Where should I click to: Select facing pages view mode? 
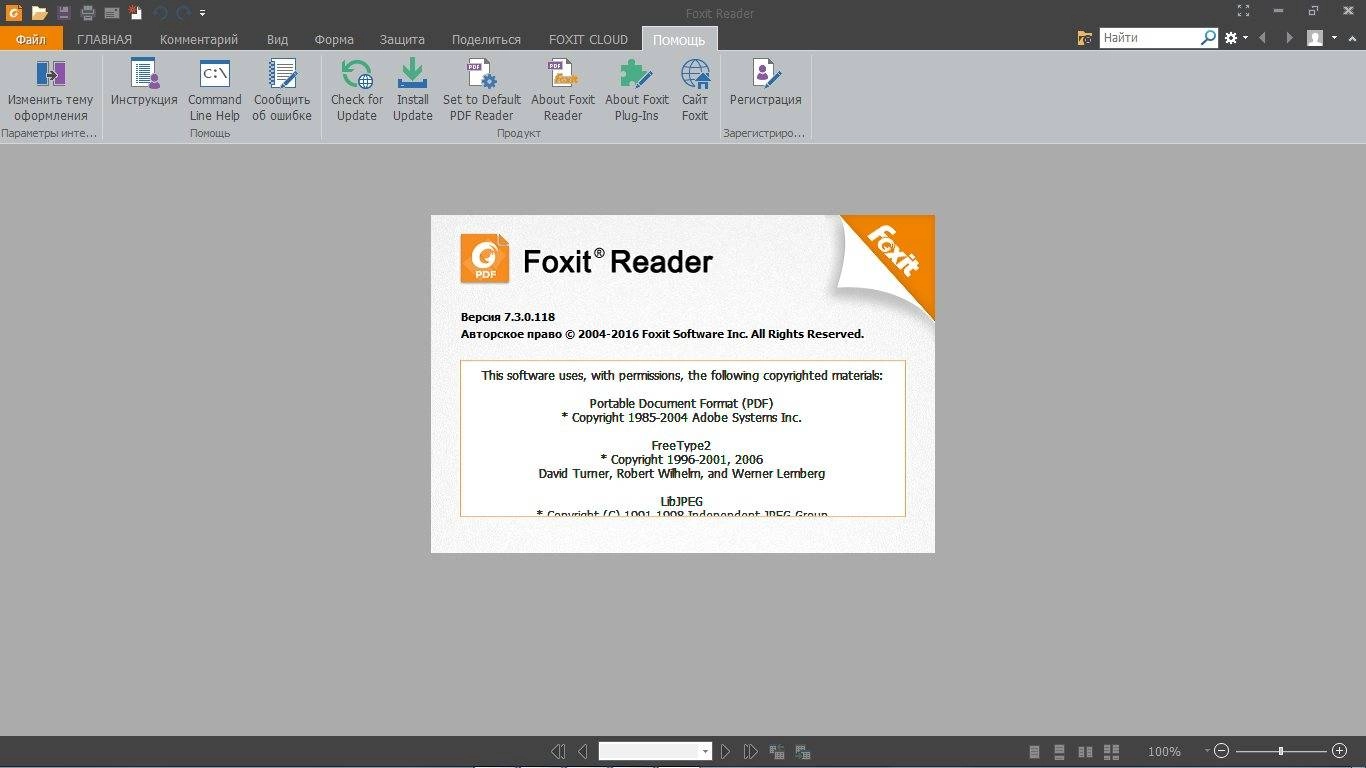1085,751
